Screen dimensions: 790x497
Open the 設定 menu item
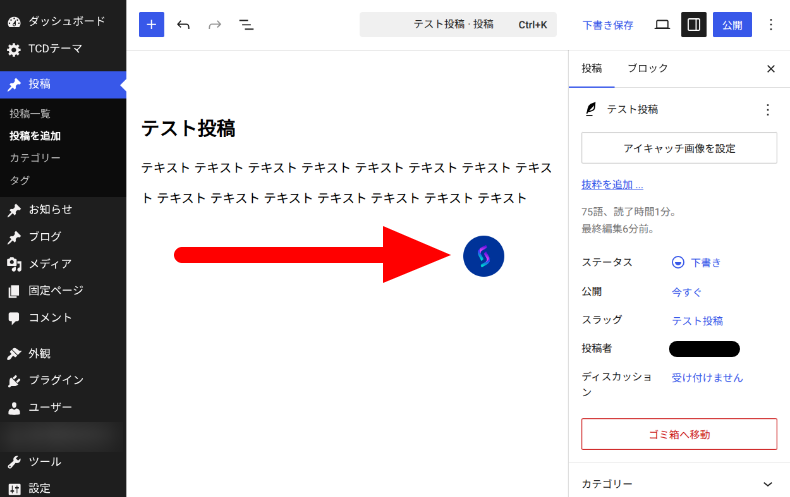tap(63, 488)
